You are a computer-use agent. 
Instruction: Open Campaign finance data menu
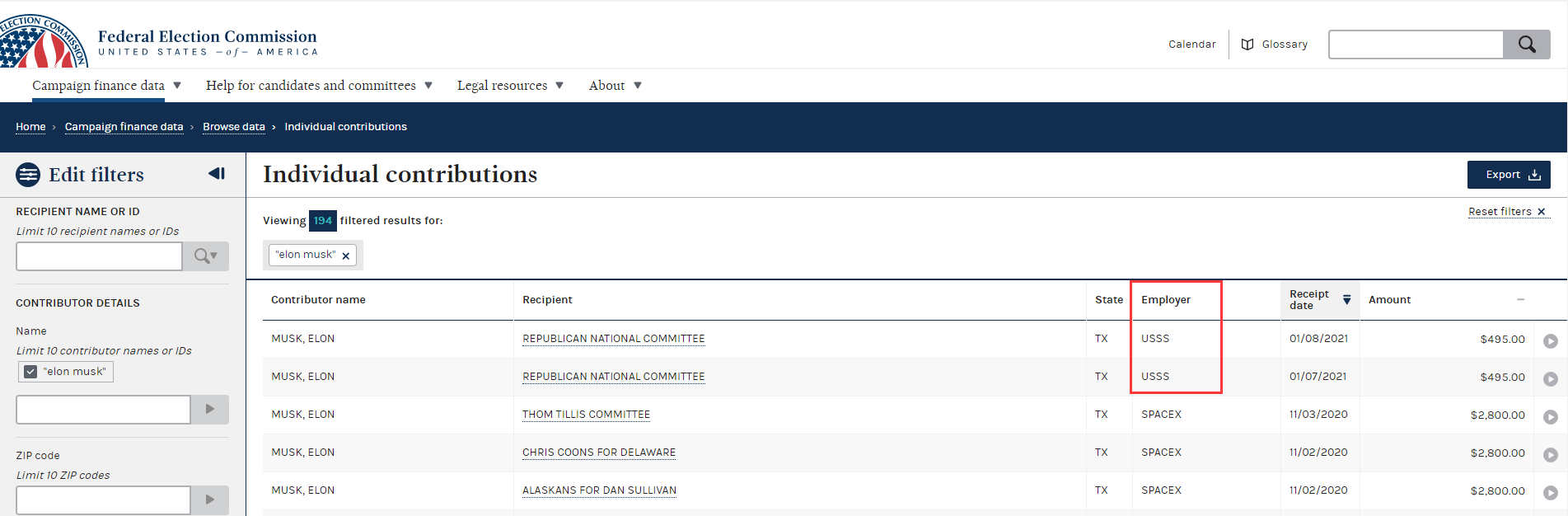106,86
